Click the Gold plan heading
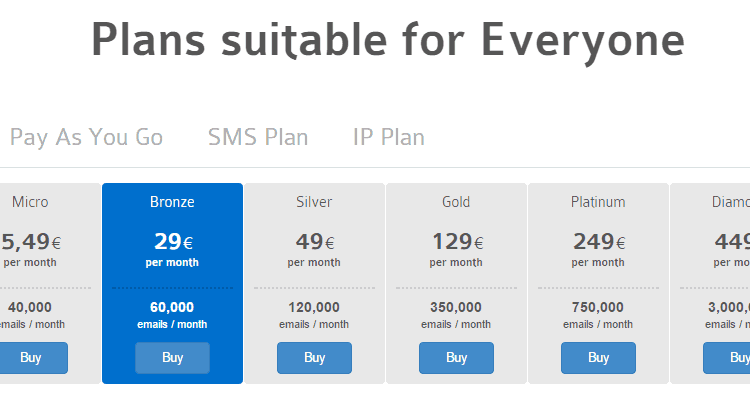 pos(456,202)
